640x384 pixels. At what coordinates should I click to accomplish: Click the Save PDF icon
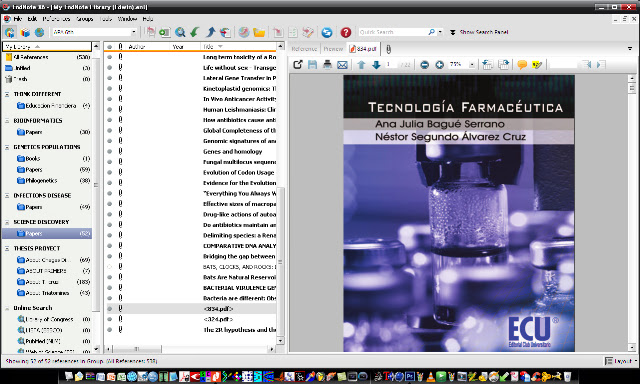[x=313, y=64]
